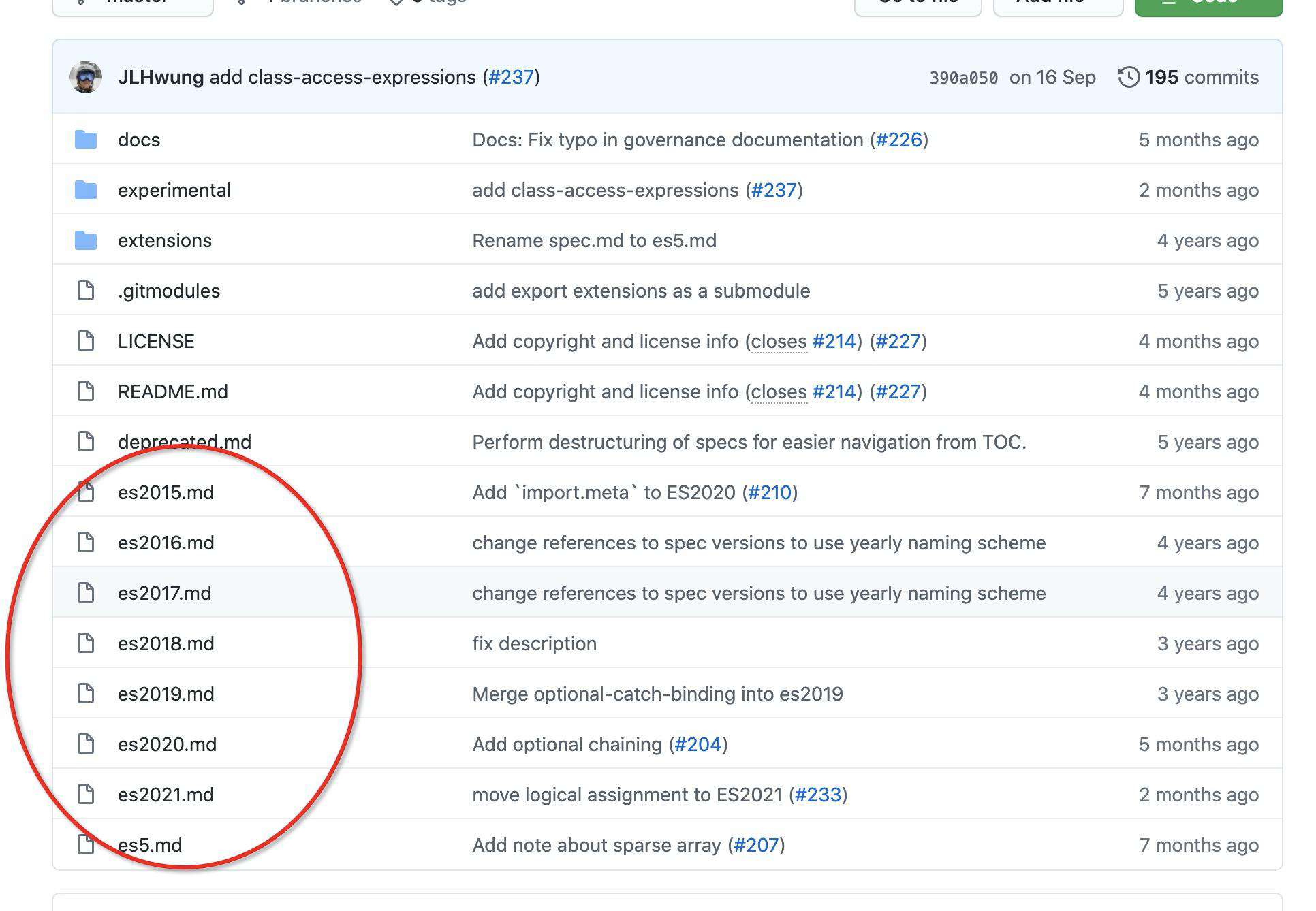
Task: Click the es2021.md file icon
Action: coord(86,795)
